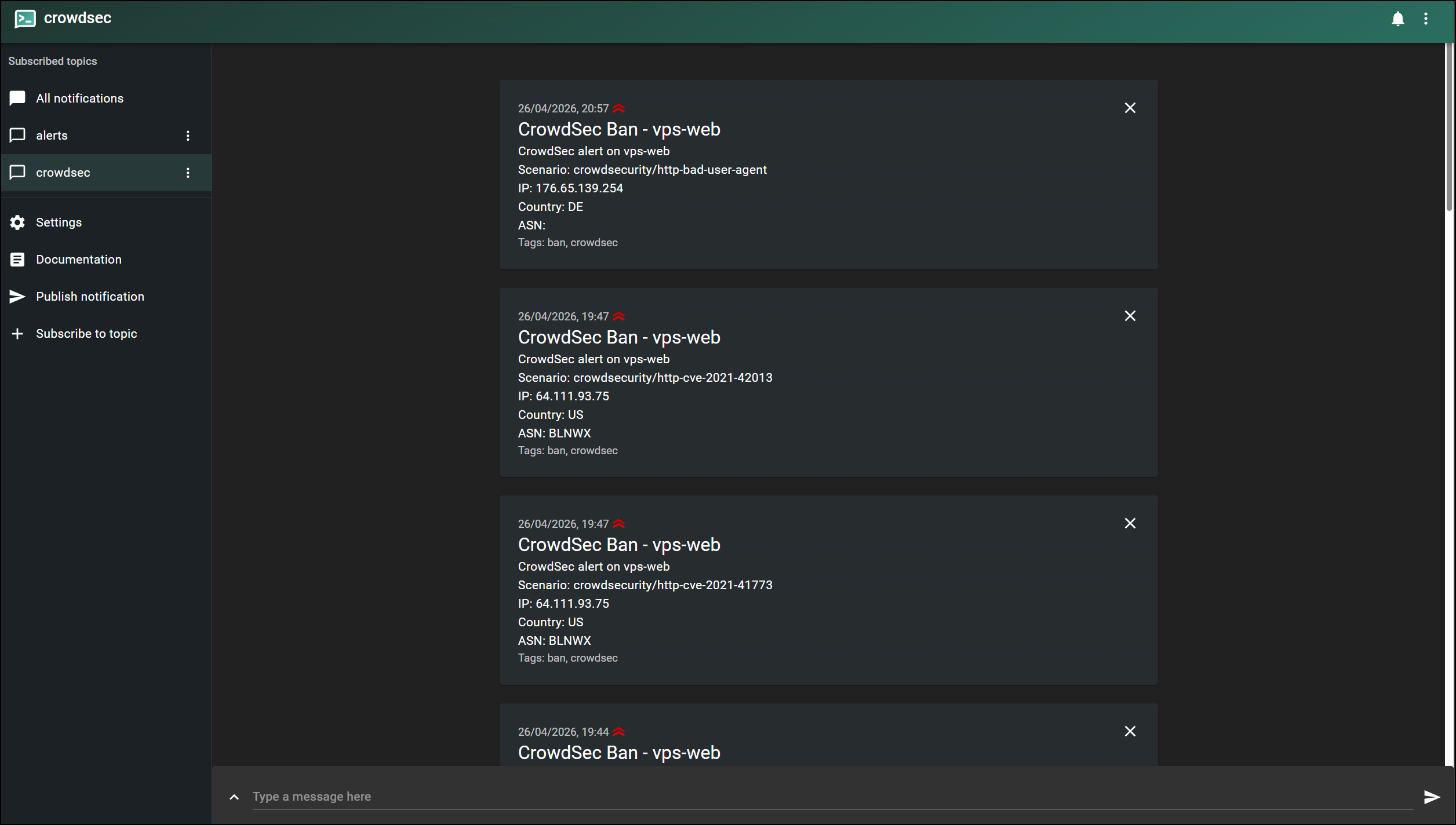Click the Country: DE line
This screenshot has width=1456, height=825.
[551, 207]
